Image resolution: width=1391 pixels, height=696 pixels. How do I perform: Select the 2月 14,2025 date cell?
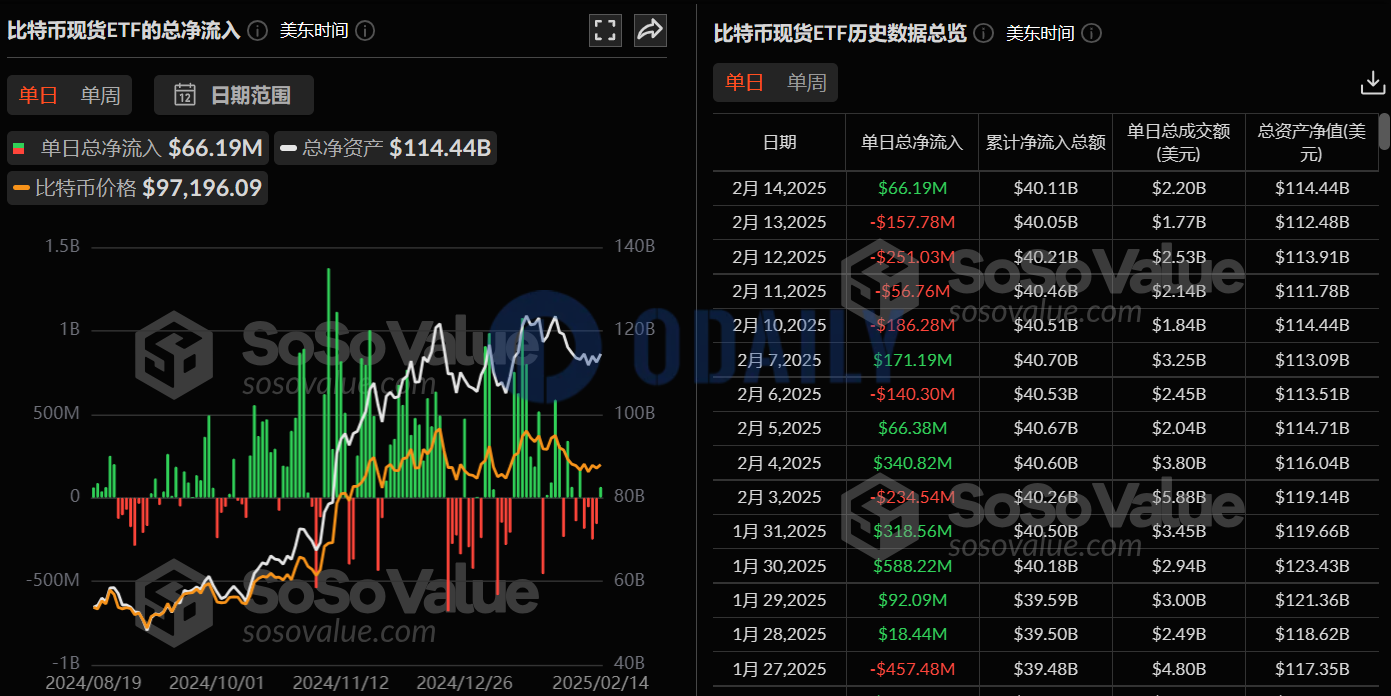tap(780, 188)
